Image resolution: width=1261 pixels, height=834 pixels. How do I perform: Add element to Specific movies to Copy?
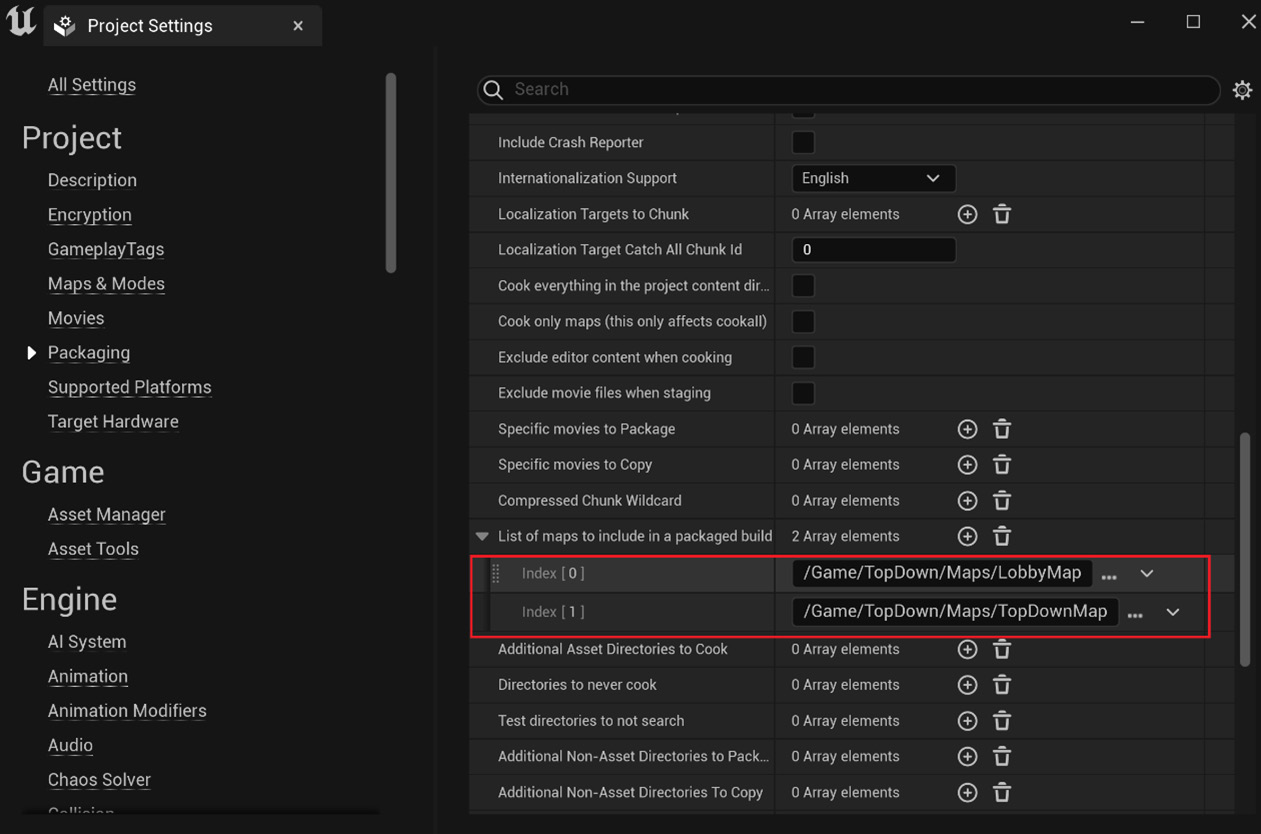[x=967, y=465]
